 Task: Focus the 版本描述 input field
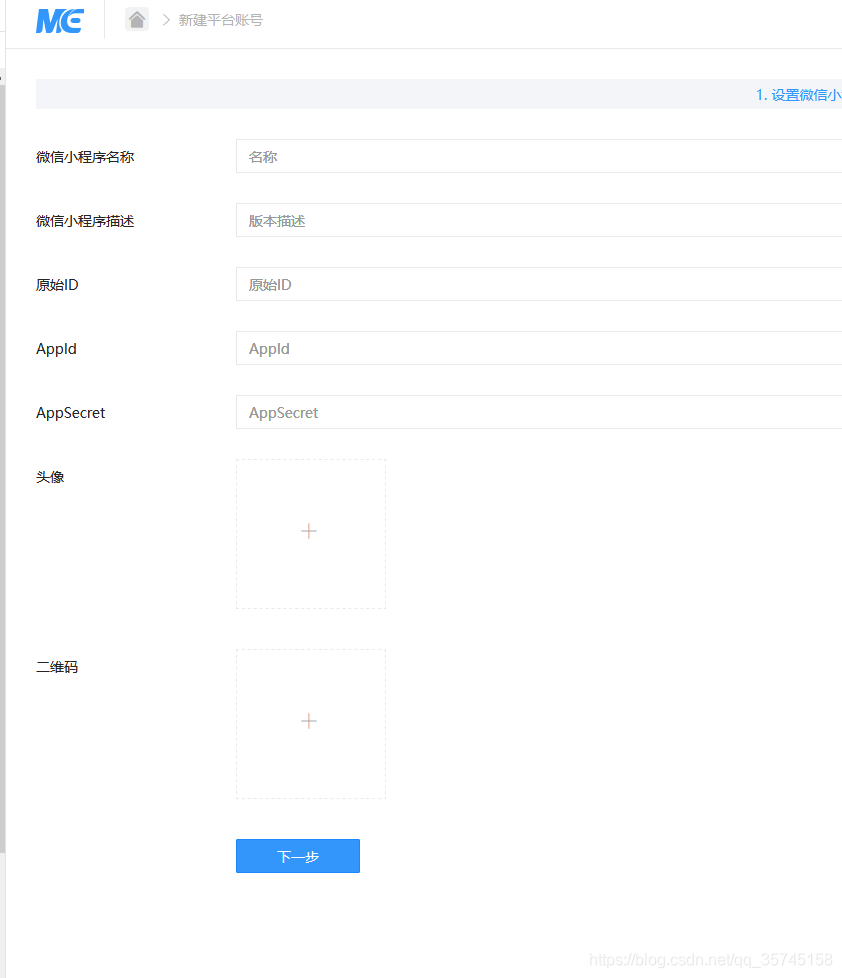coord(539,220)
